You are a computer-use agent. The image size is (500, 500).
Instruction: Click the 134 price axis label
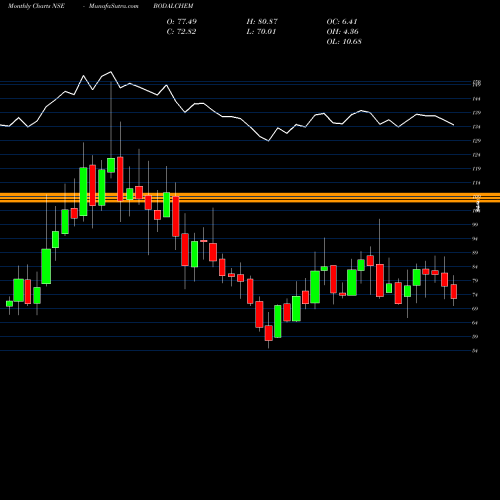tap(476, 127)
